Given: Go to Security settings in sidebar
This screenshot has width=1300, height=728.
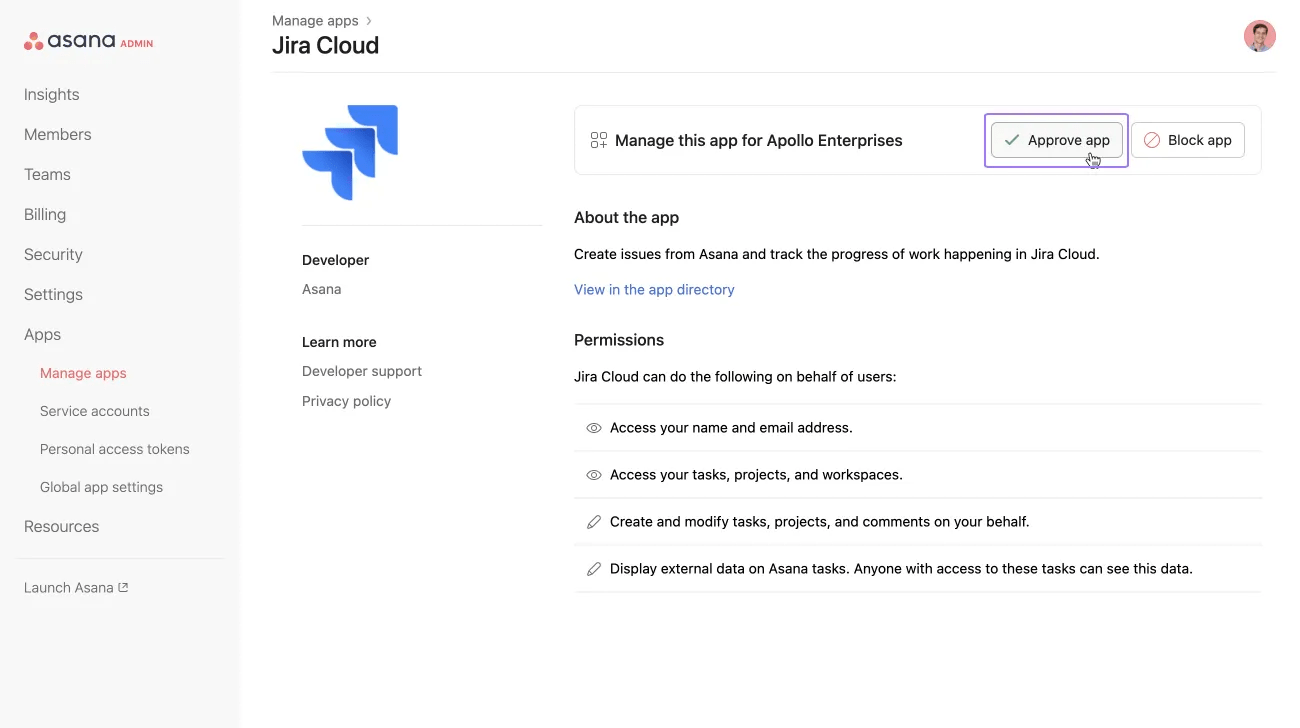Looking at the screenshot, I should coord(53,255).
